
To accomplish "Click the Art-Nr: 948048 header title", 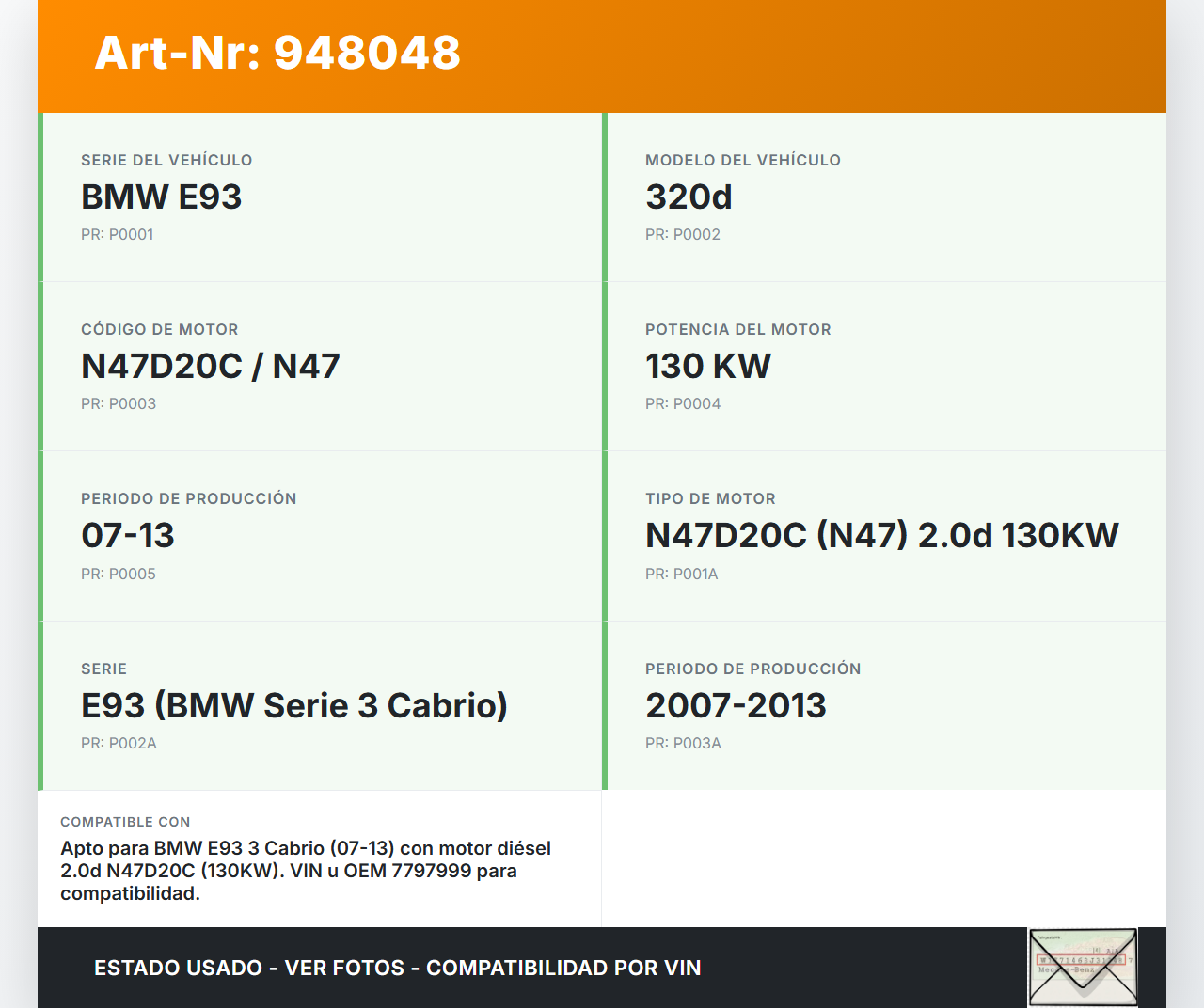I will 277,53.
